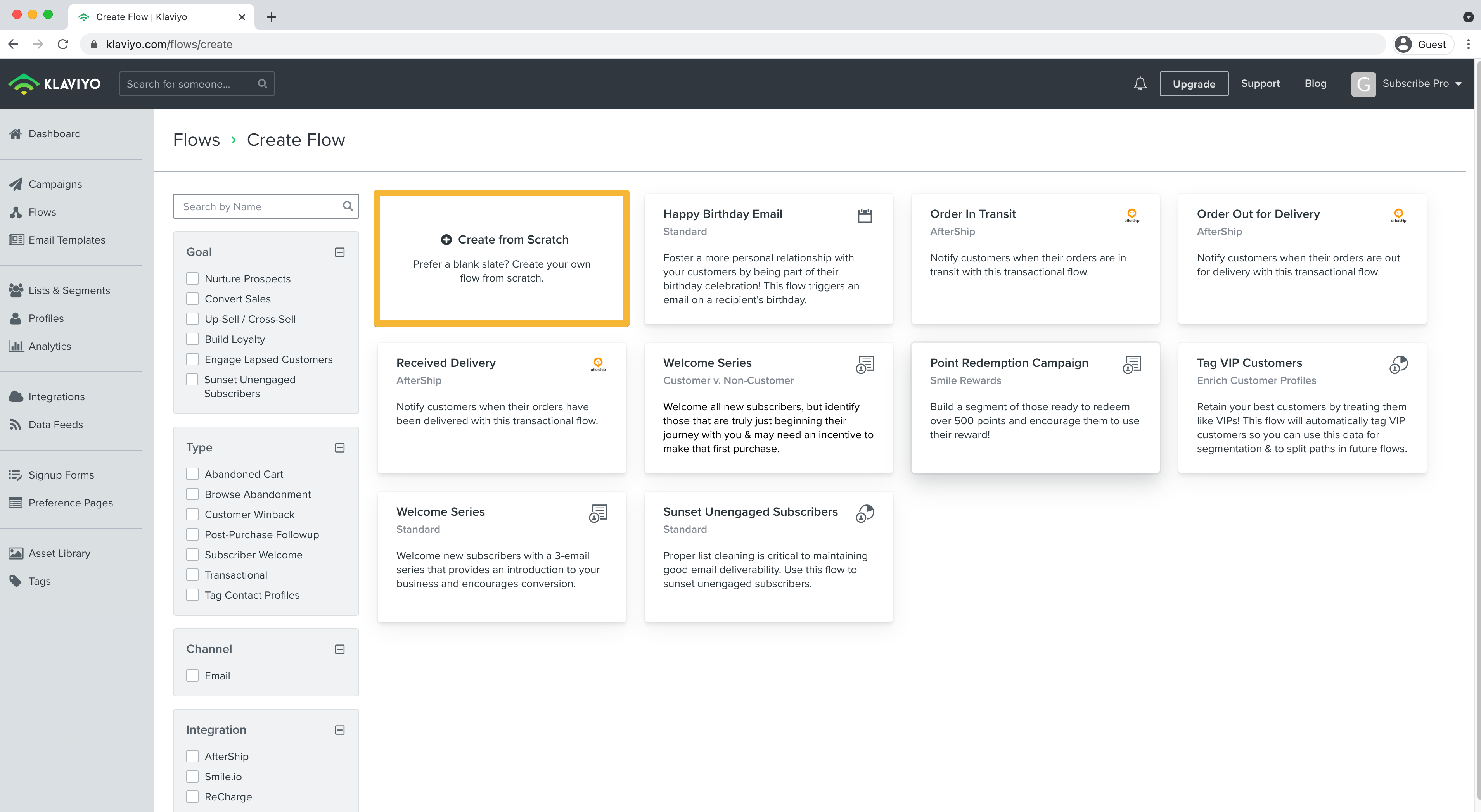Check the Convert Sales goal filter
Image resolution: width=1481 pixels, height=812 pixels.
coord(193,299)
